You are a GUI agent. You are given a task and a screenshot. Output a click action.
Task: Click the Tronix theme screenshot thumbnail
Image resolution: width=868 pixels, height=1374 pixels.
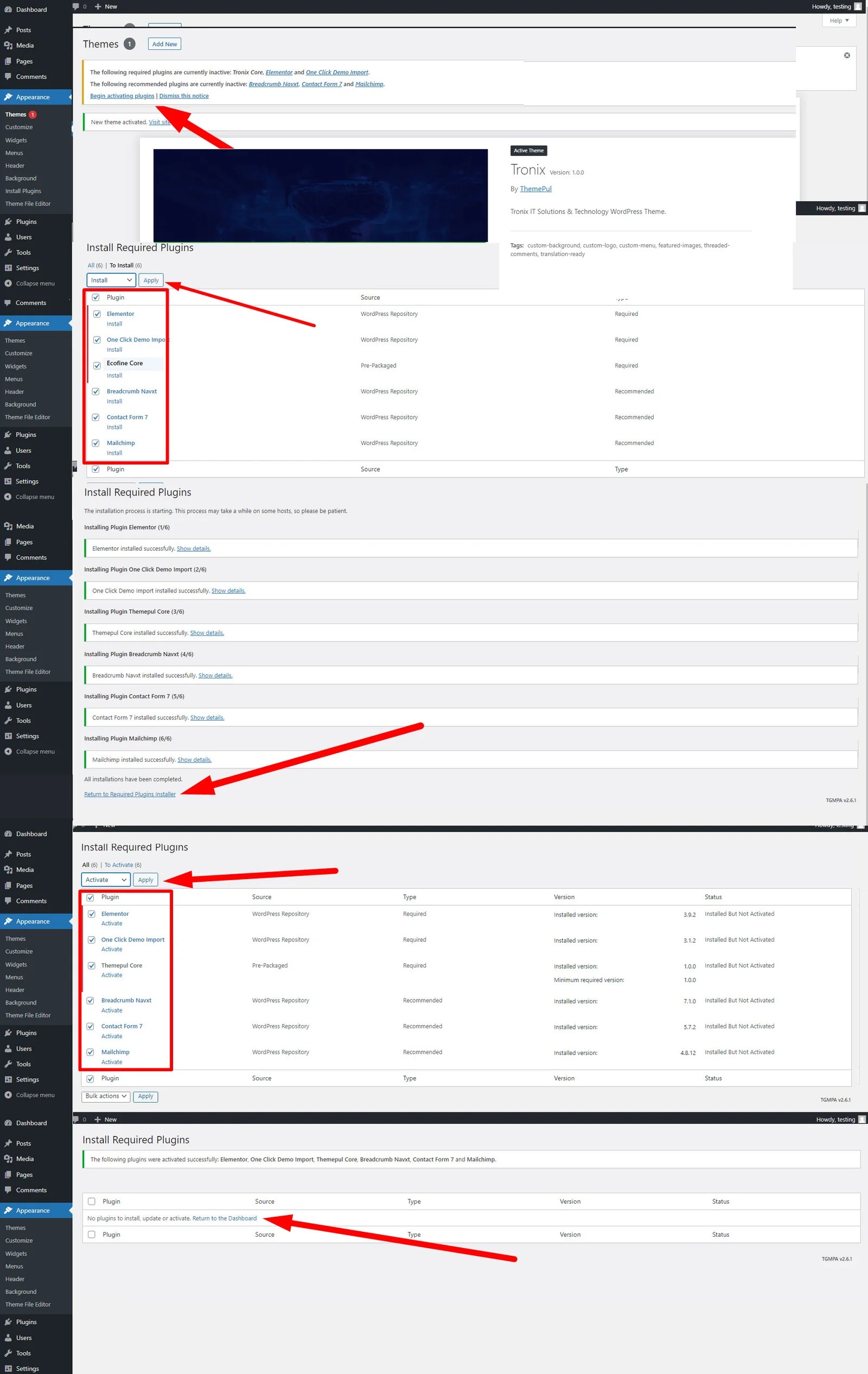tap(321, 196)
